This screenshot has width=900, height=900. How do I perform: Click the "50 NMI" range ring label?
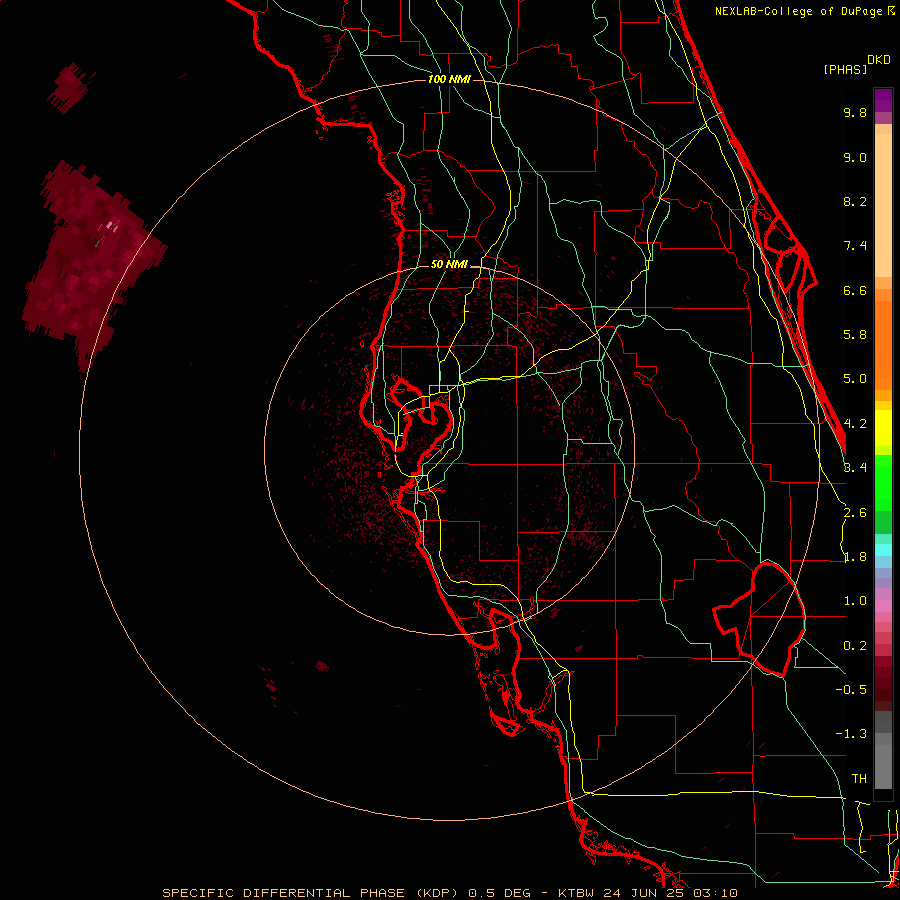coord(449,265)
